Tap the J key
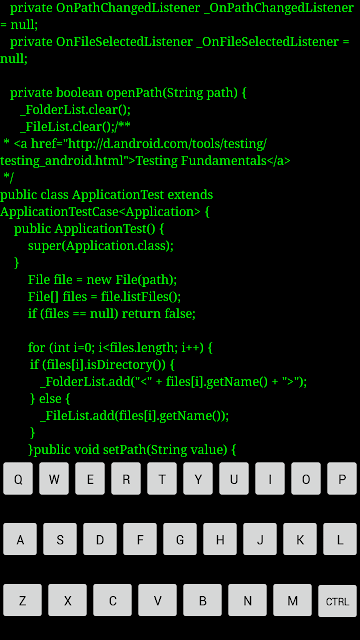Image resolution: width=360 pixels, height=640 pixels. click(x=260, y=539)
